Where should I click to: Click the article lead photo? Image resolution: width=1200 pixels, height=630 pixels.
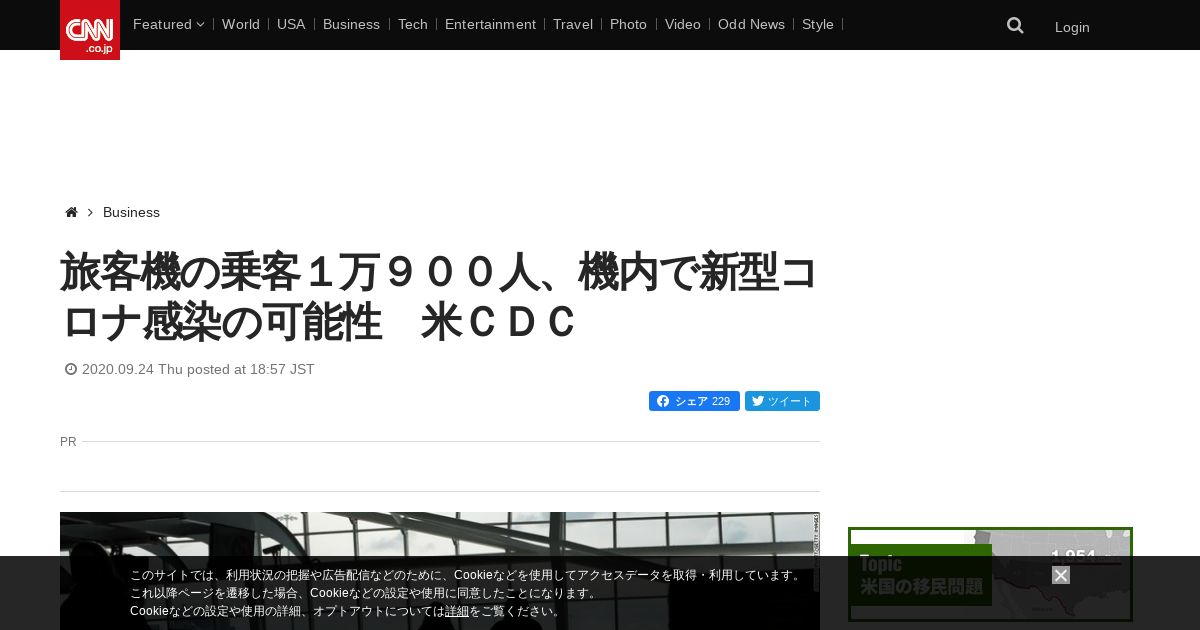pos(440,571)
